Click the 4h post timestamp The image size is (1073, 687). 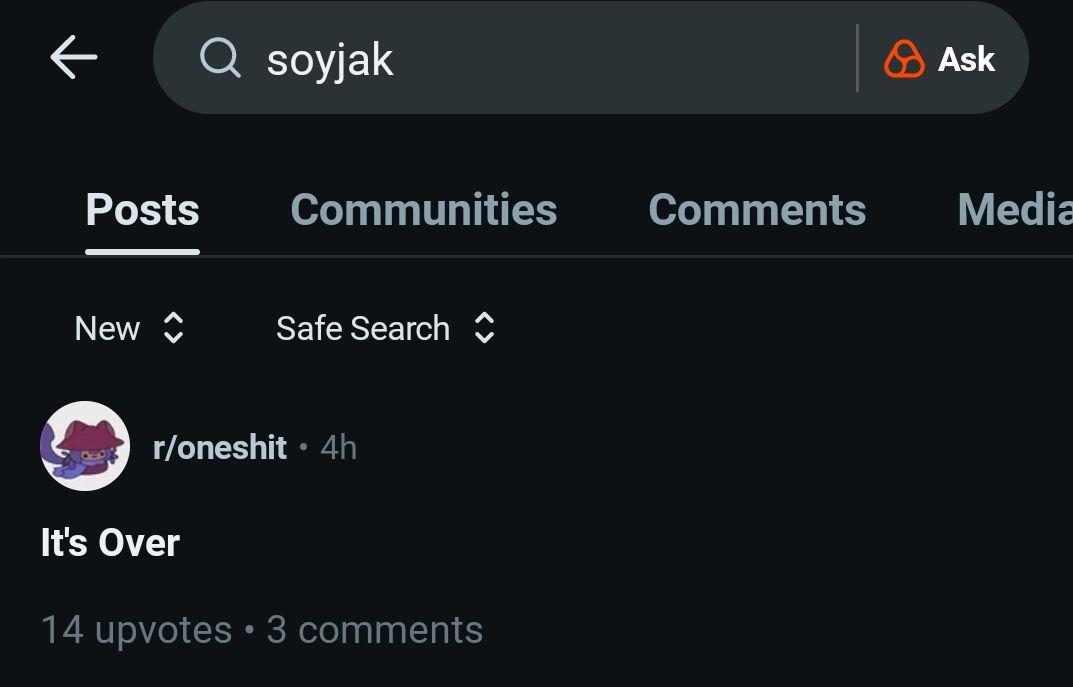tap(338, 447)
